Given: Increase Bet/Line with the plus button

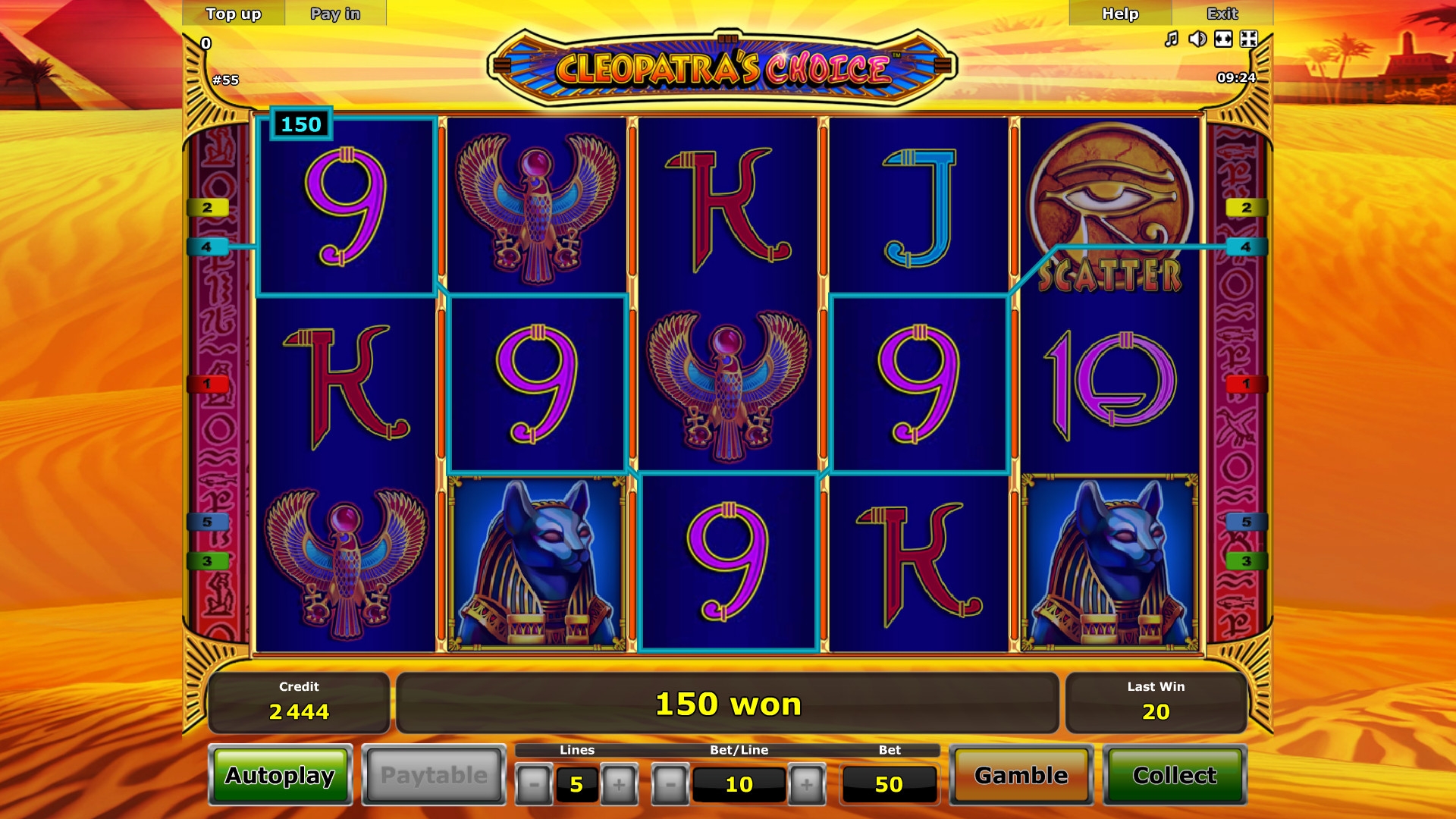Looking at the screenshot, I should click(807, 784).
